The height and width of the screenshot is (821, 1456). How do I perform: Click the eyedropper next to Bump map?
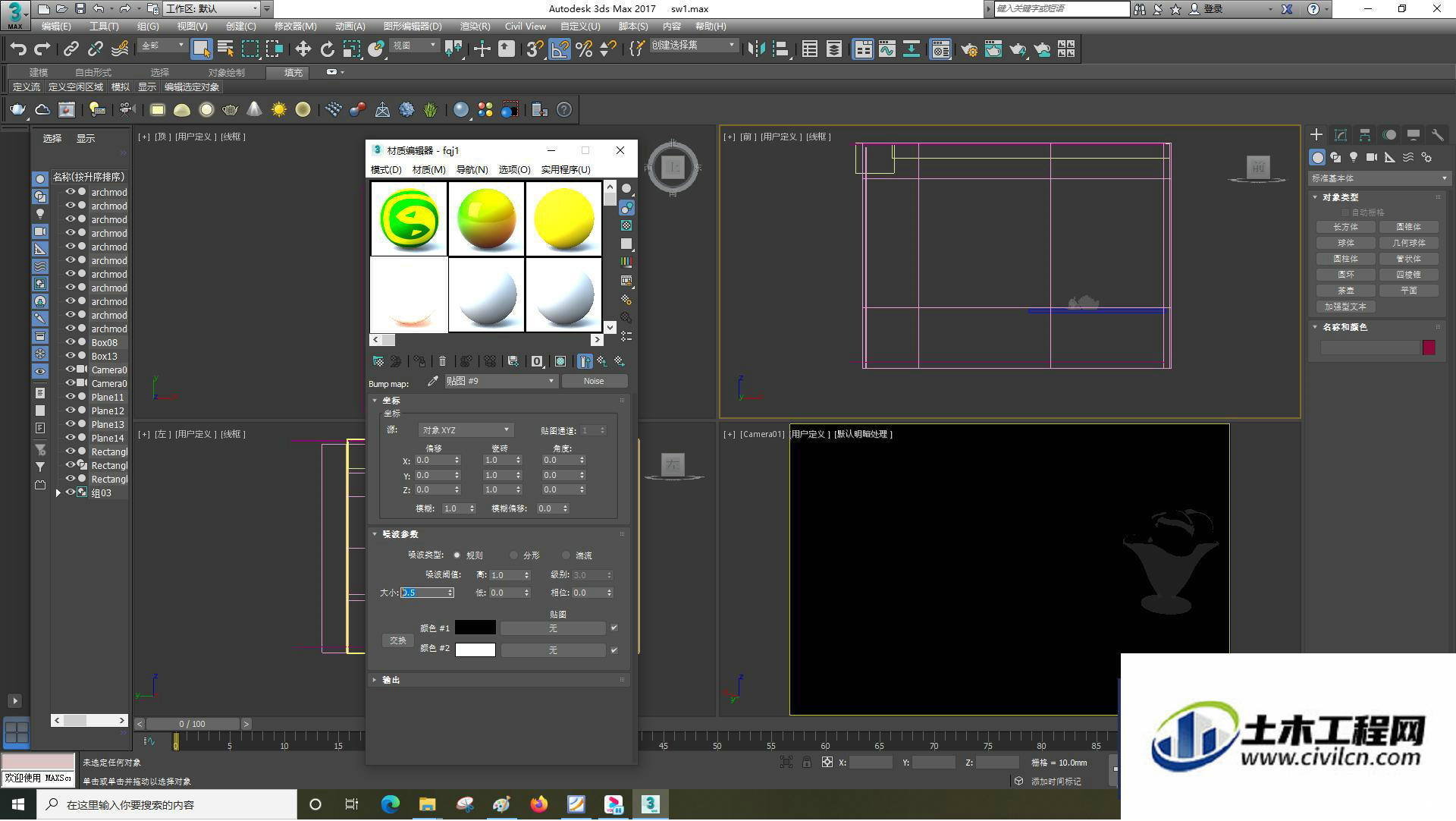pos(433,381)
